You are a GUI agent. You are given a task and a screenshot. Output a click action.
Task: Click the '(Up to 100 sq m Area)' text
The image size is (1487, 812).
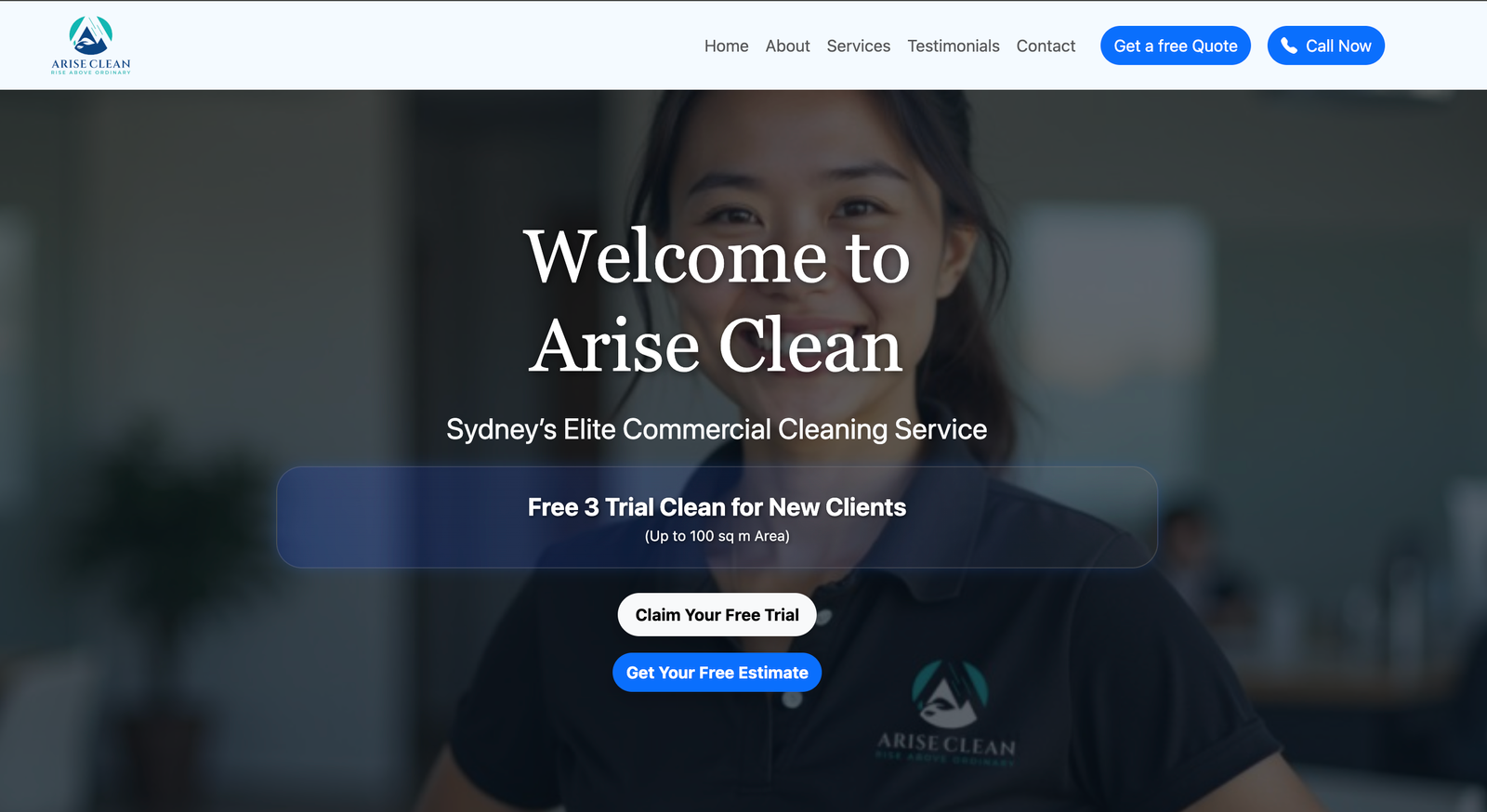pos(717,536)
